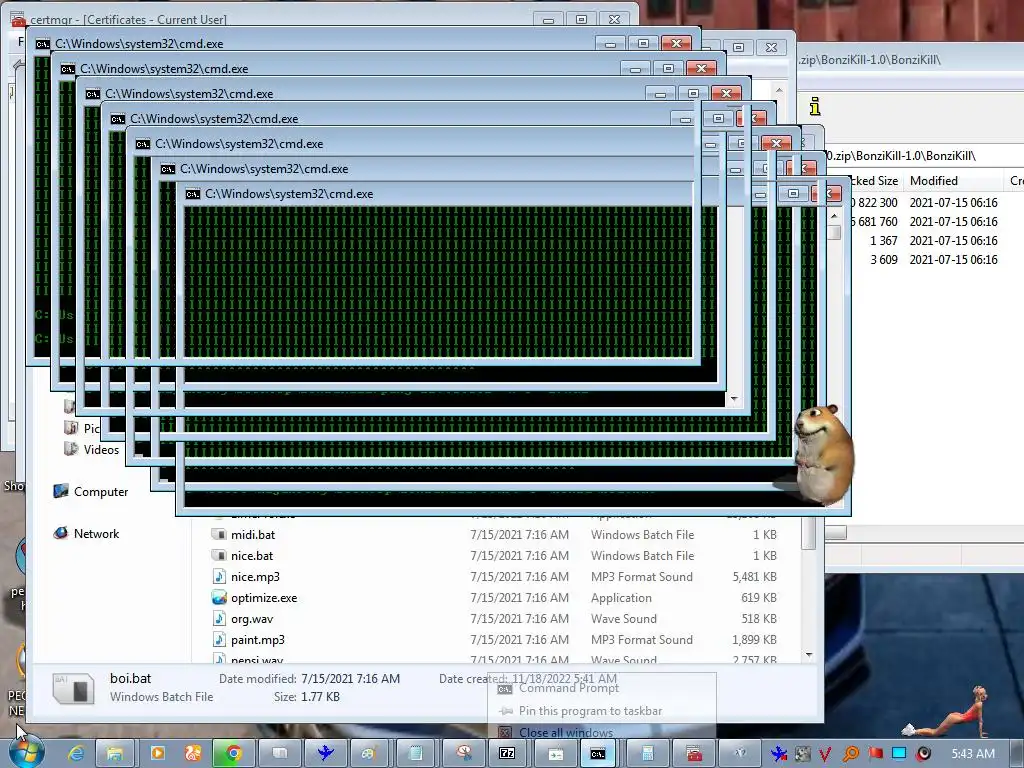Open the 7-Zip taskbar button
1024x768 pixels.
pyautogui.click(x=507, y=753)
